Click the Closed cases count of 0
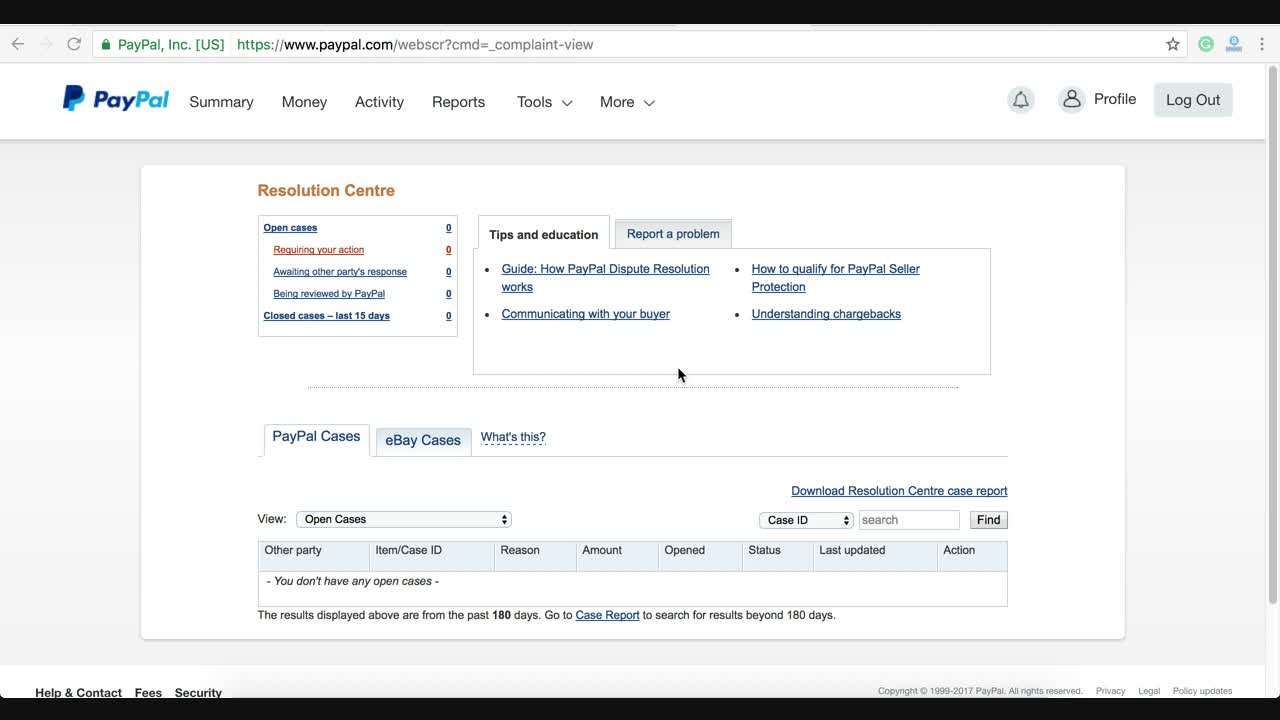 click(448, 316)
